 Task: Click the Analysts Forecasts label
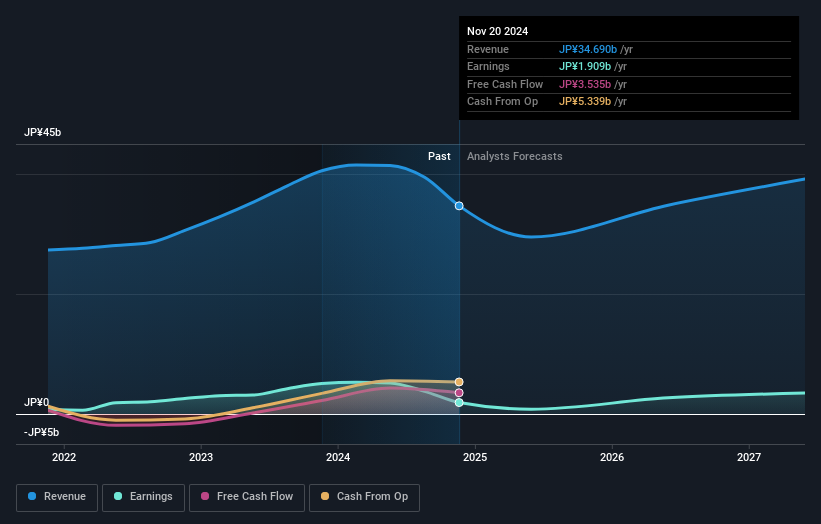515,157
